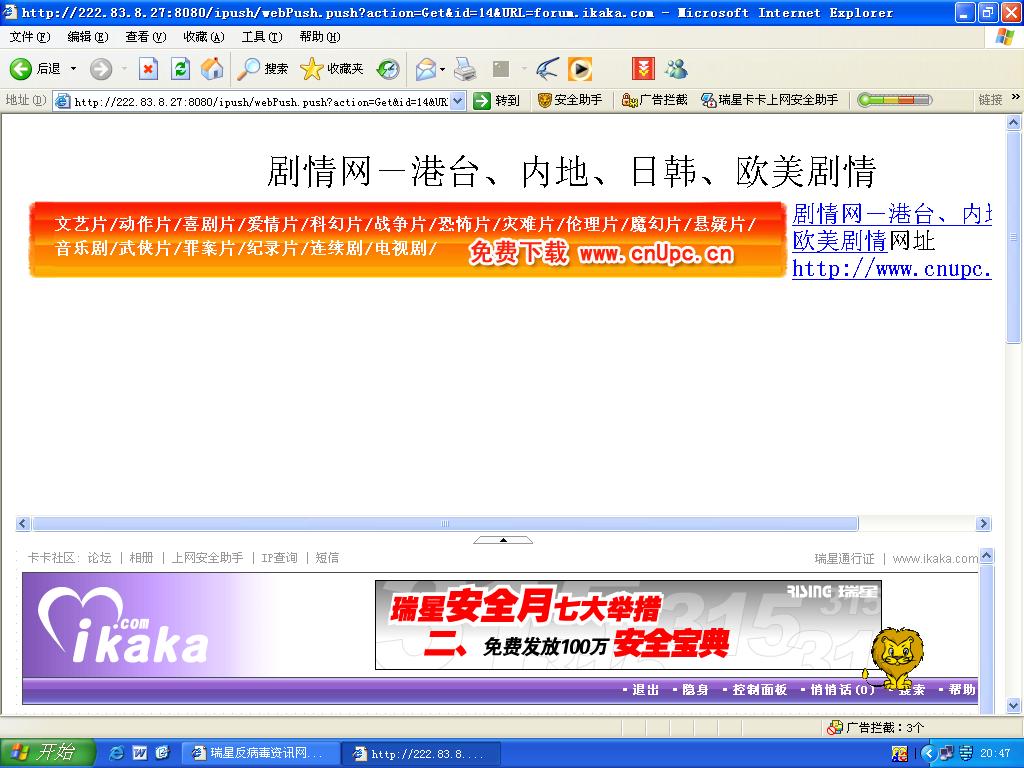The image size is (1024, 768).
Task: Click the 转到 Go button
Action: 496,101
